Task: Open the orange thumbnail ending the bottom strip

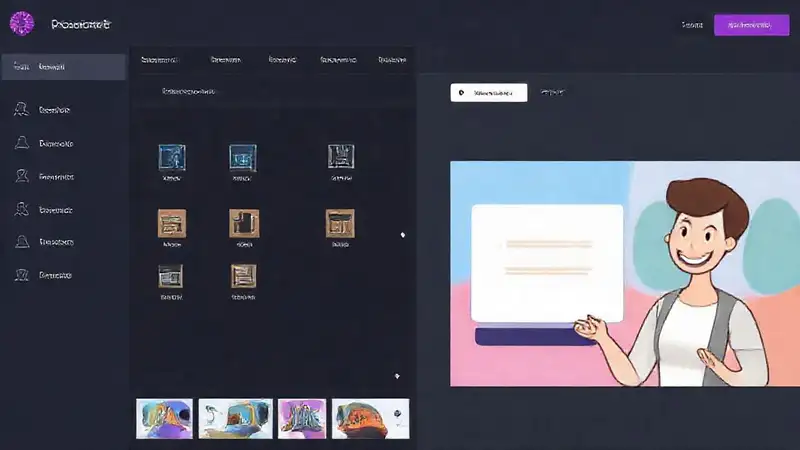Action: pos(370,419)
